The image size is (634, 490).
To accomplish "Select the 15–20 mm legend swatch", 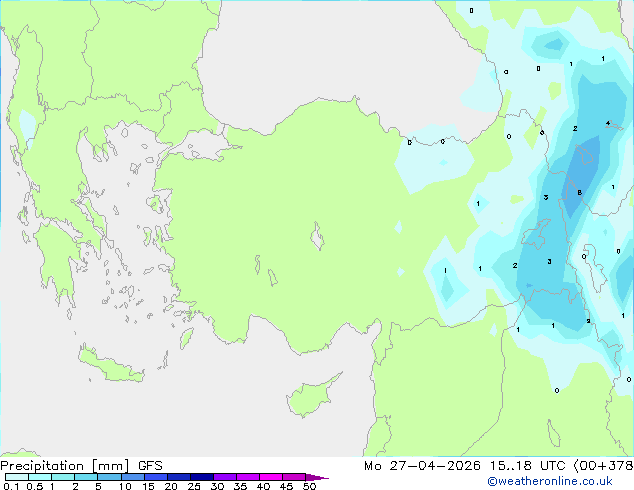I will (x=156, y=477).
